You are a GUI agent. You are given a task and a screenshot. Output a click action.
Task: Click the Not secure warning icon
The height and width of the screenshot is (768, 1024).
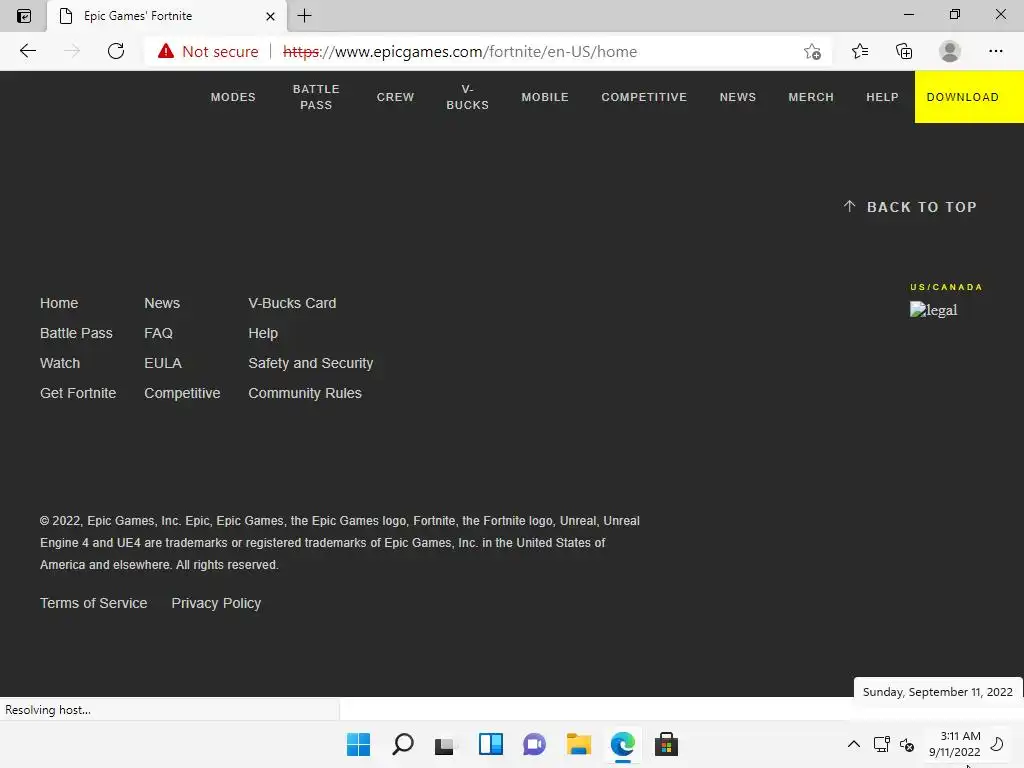click(166, 51)
